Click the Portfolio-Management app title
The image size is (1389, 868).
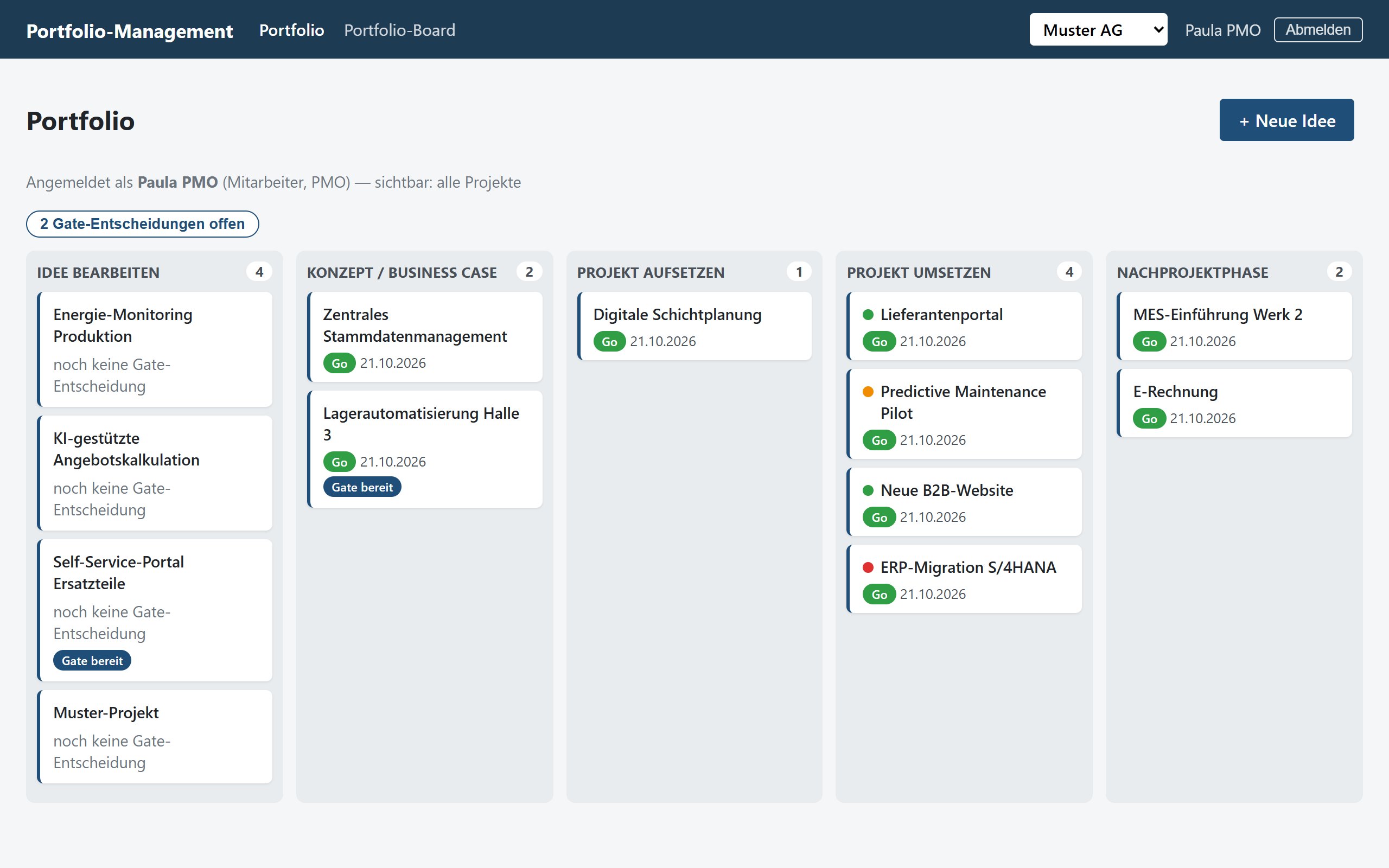[130, 30]
